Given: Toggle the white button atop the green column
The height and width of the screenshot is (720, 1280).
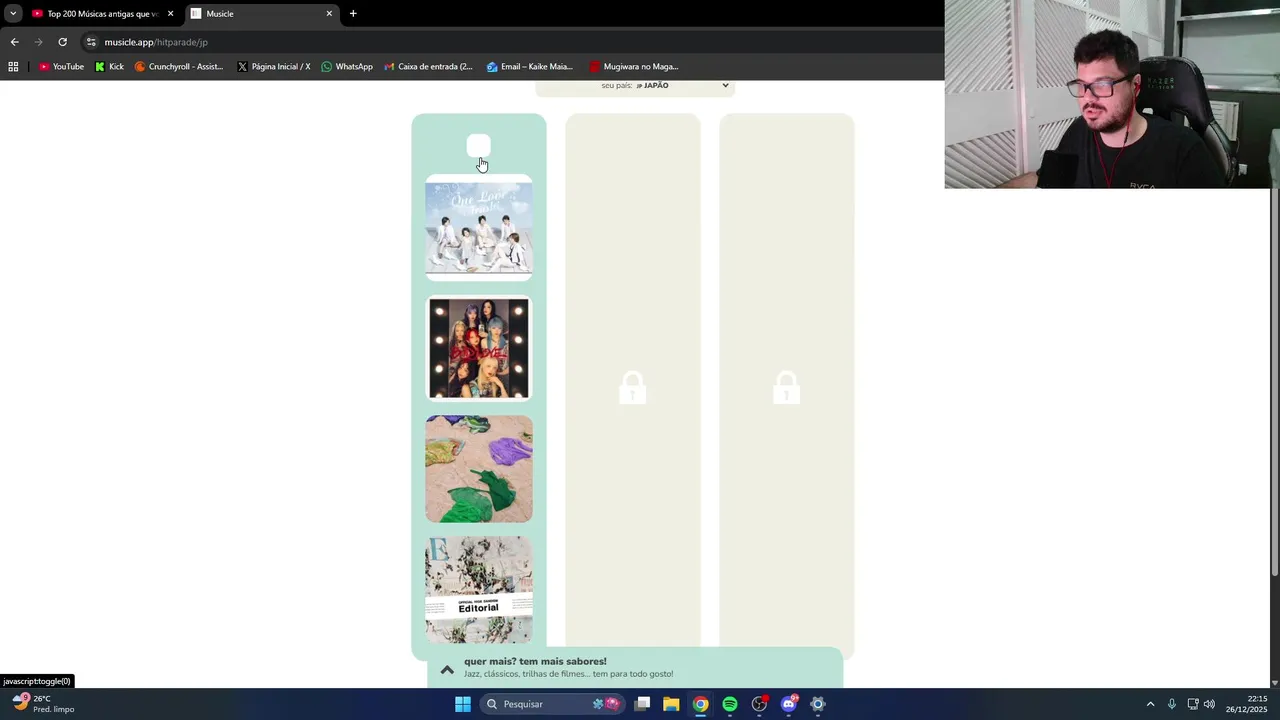Looking at the screenshot, I should pyautogui.click(x=479, y=147).
